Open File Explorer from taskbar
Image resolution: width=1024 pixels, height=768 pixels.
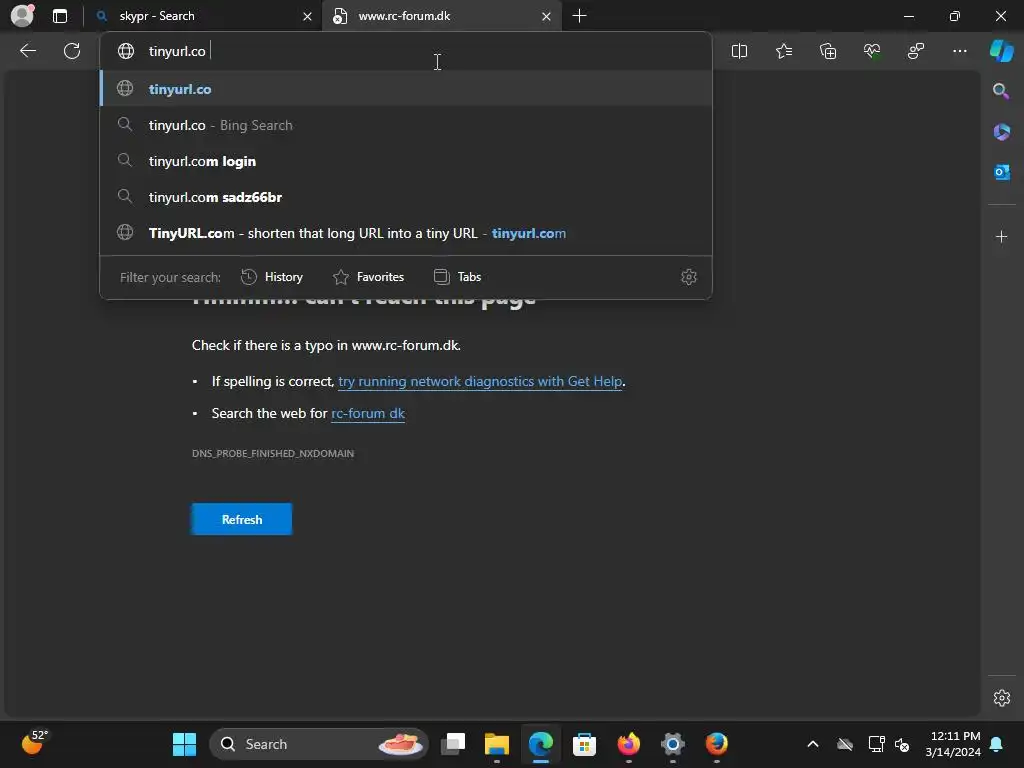coord(496,744)
